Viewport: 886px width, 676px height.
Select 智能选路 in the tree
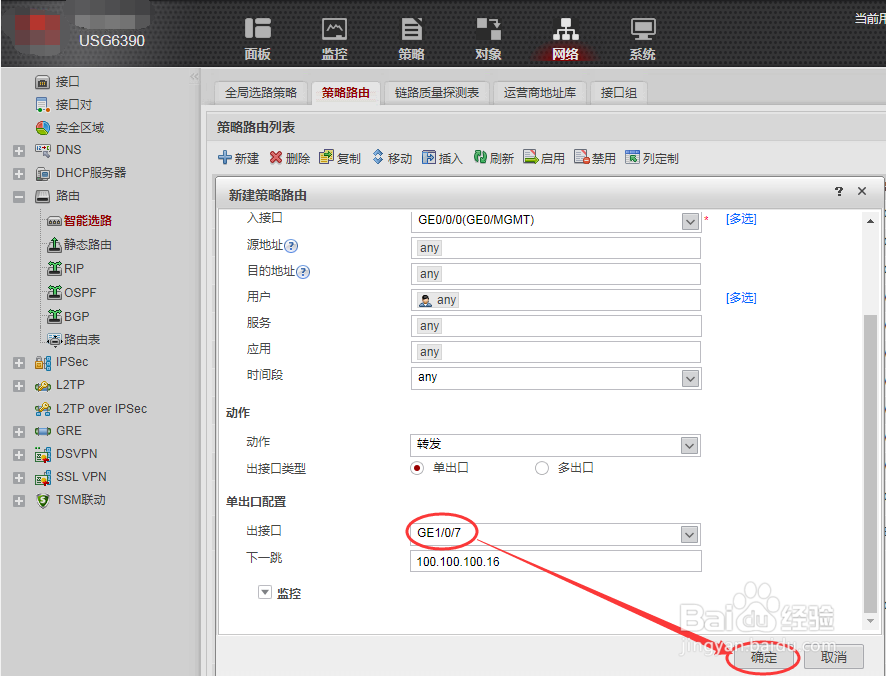(88, 220)
